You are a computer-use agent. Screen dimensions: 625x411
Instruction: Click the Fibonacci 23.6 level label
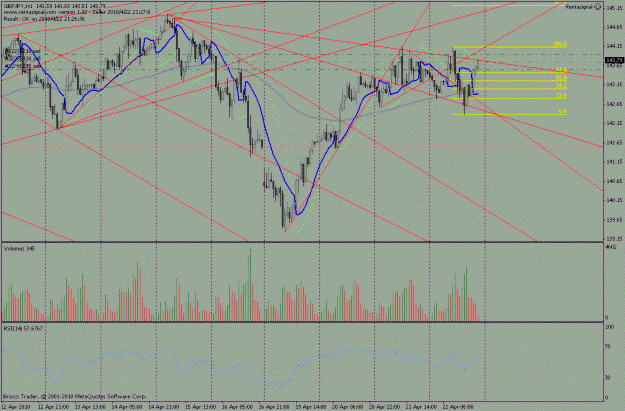[561, 96]
